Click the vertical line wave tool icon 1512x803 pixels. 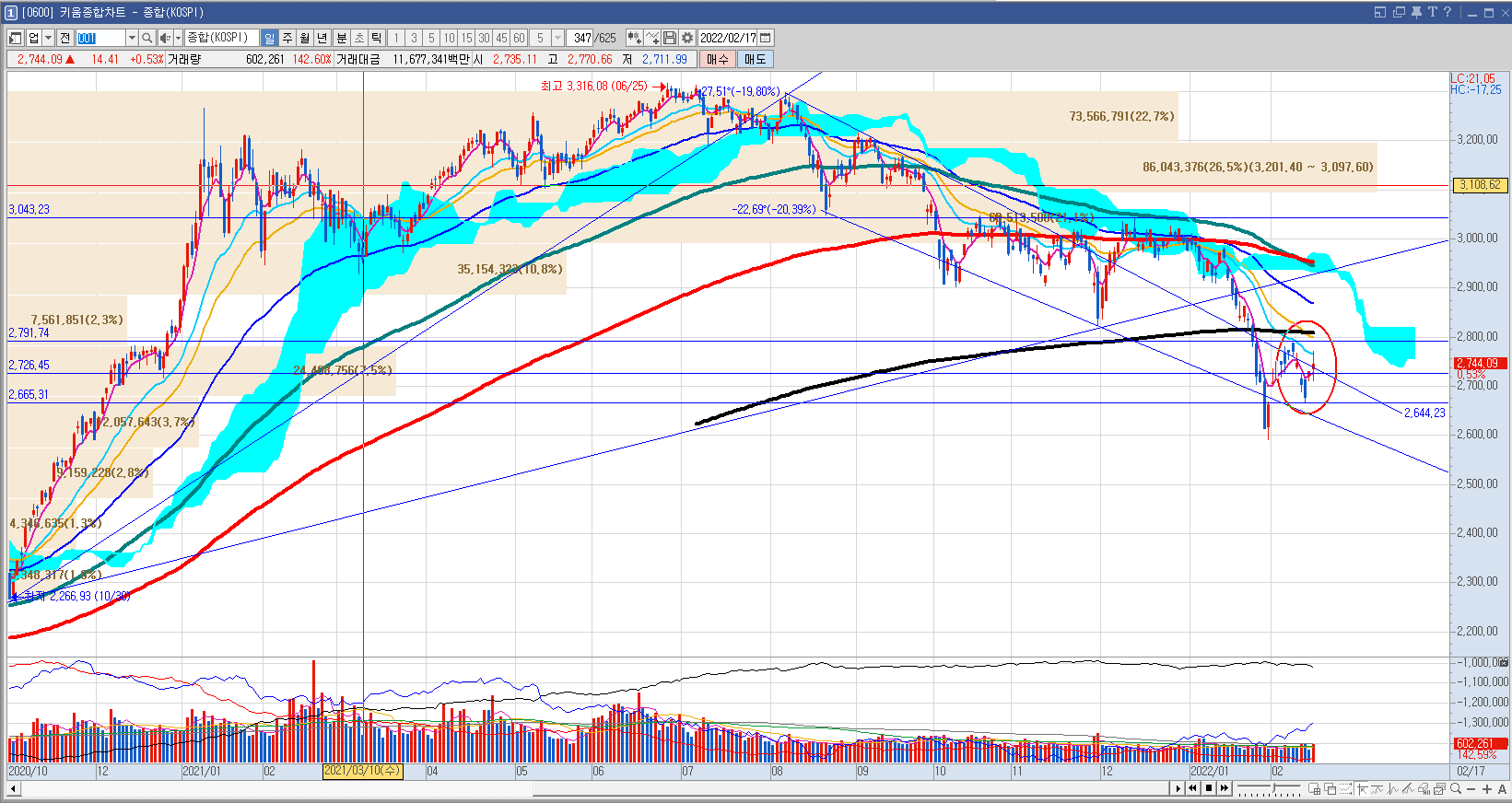[1392, 788]
